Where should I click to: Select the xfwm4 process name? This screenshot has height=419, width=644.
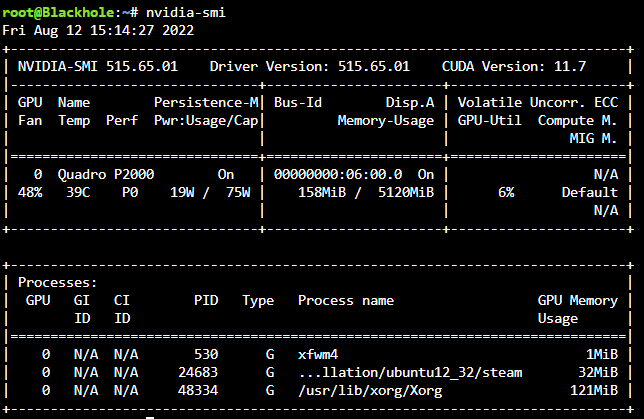[318, 355]
